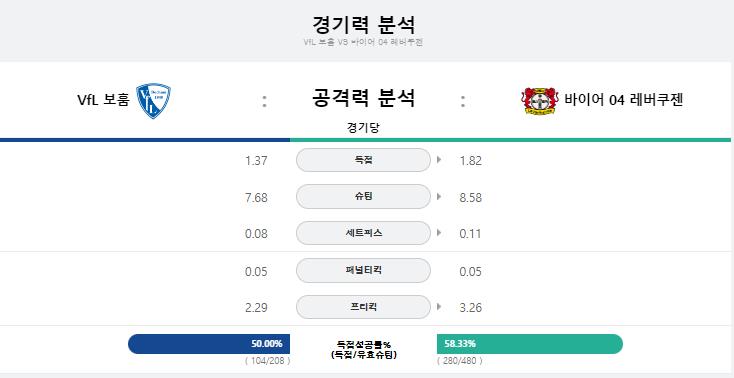Image resolution: width=734 pixels, height=378 pixels.
Task: Select the 프리킥 stat button
Action: (363, 307)
